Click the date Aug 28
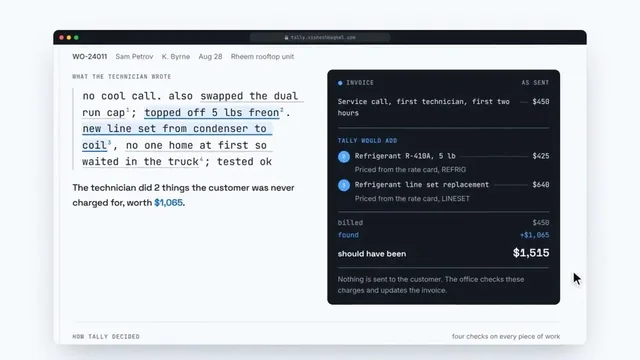The height and width of the screenshot is (360, 640). click(x=210, y=57)
